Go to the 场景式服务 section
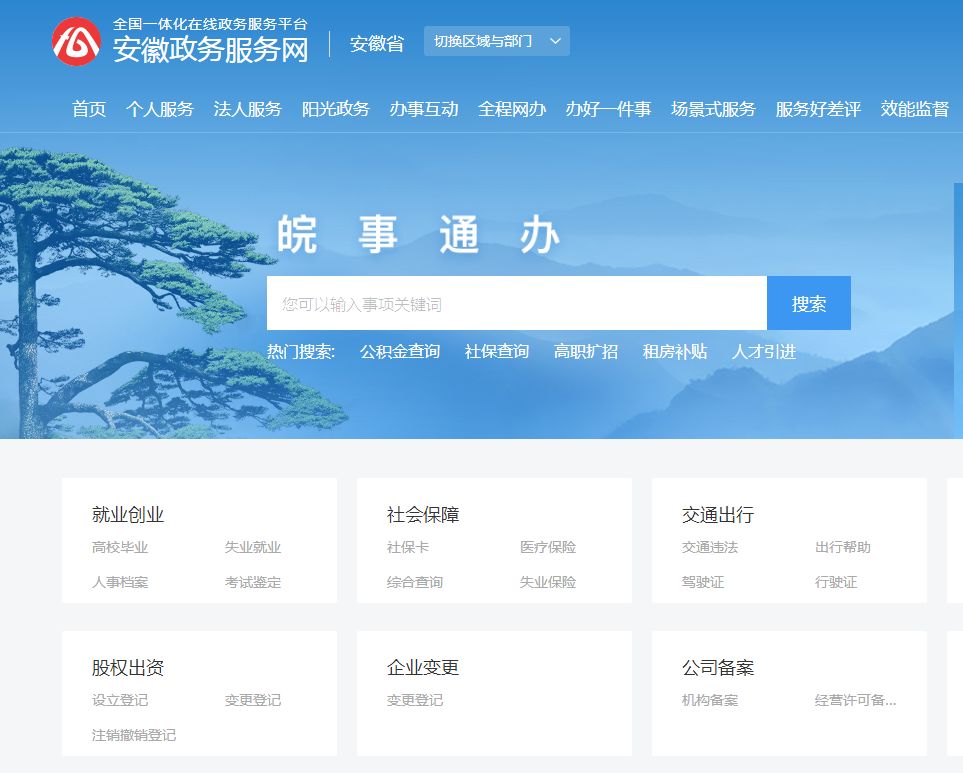 coord(712,110)
